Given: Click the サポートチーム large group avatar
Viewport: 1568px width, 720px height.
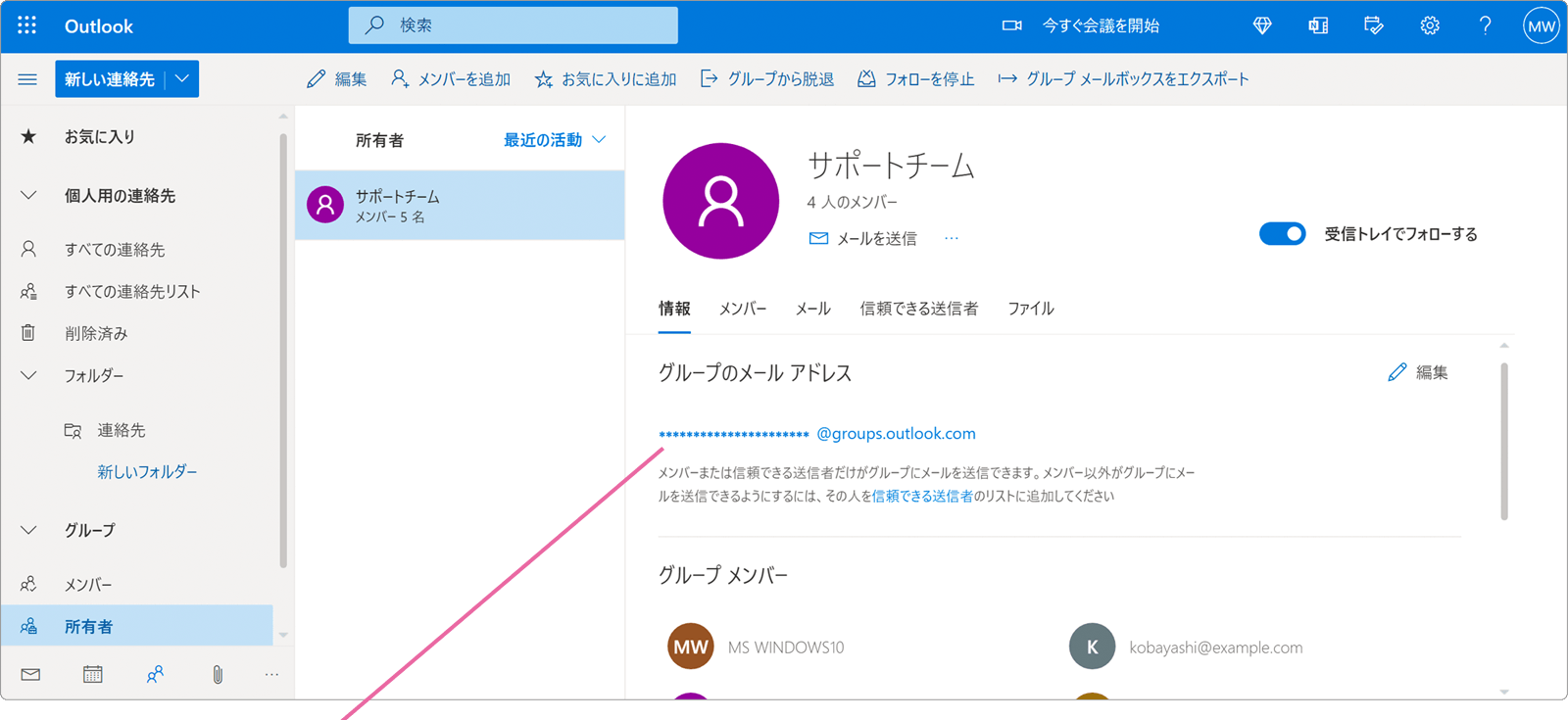Looking at the screenshot, I should tap(721, 201).
